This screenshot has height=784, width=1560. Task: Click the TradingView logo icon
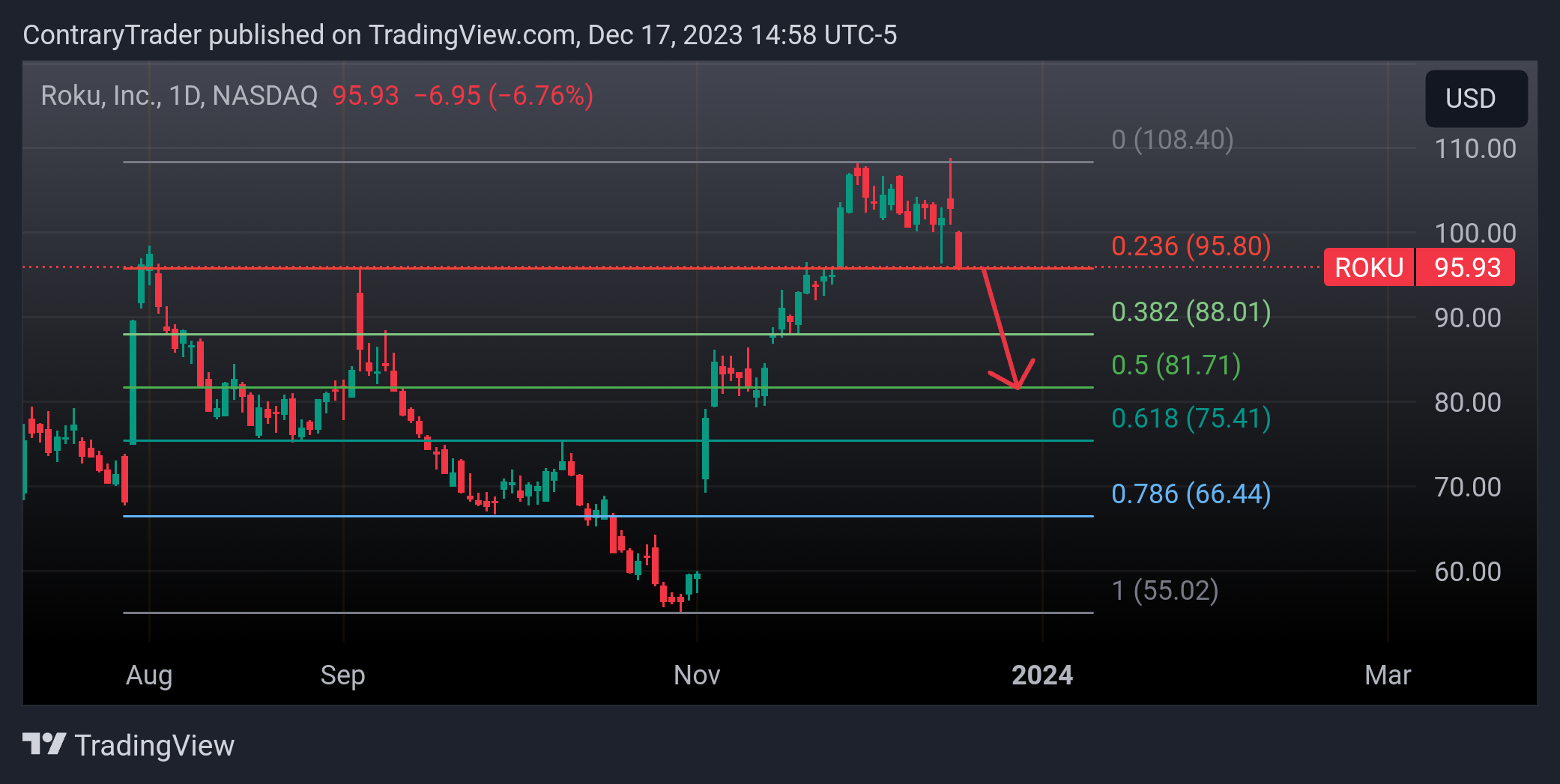pos(44,744)
